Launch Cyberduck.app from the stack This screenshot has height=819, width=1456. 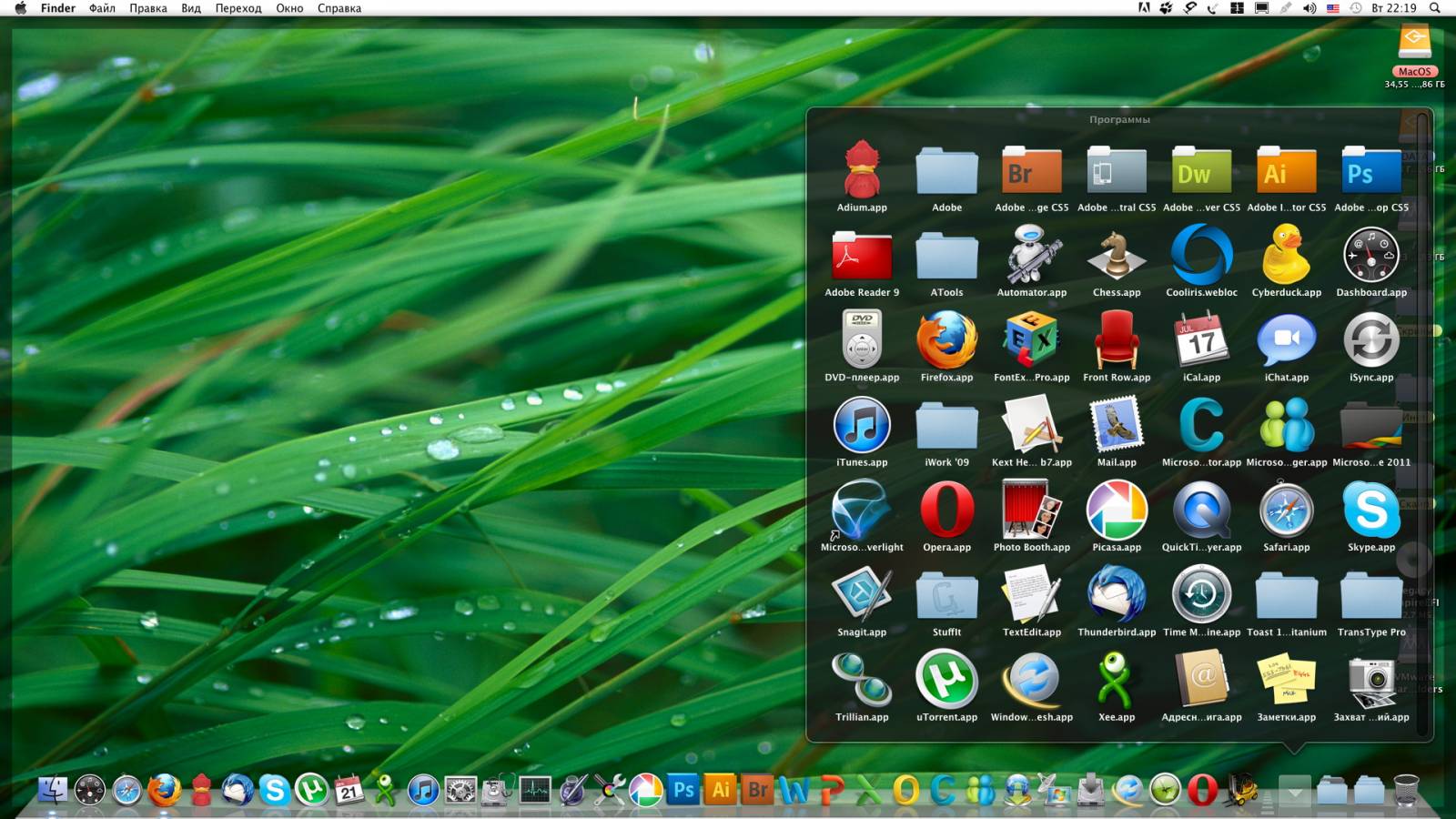point(1287,255)
